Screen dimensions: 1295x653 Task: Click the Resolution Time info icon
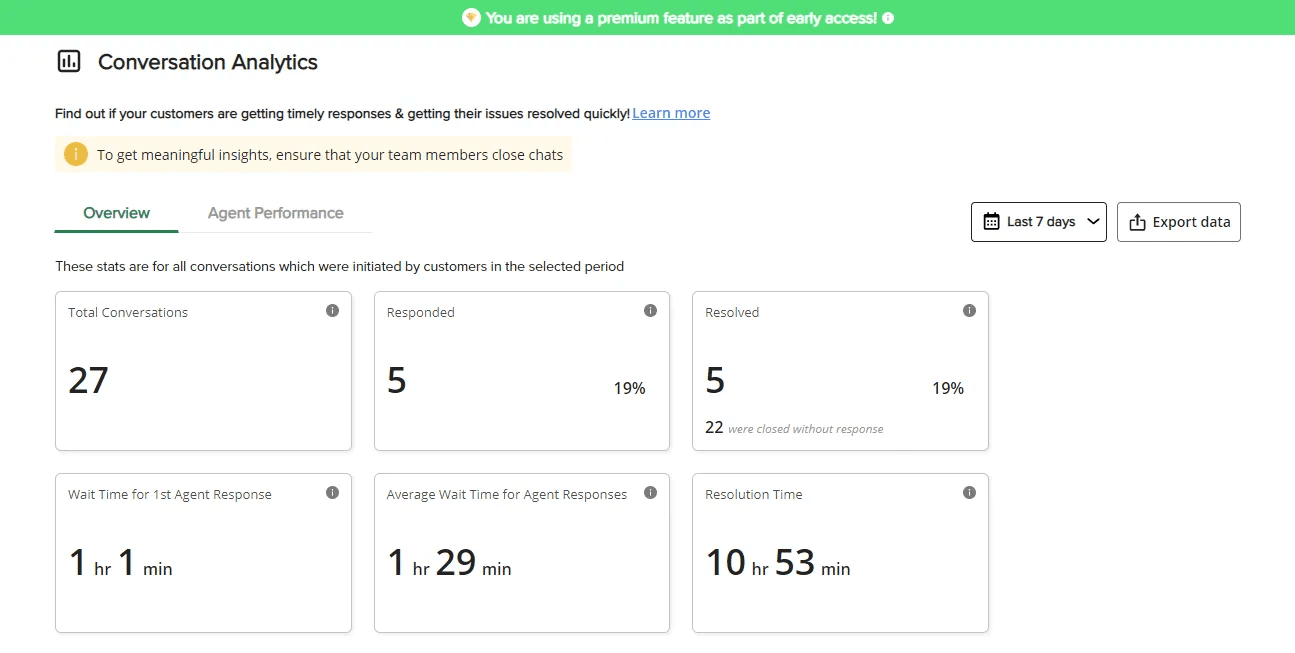tap(969, 492)
